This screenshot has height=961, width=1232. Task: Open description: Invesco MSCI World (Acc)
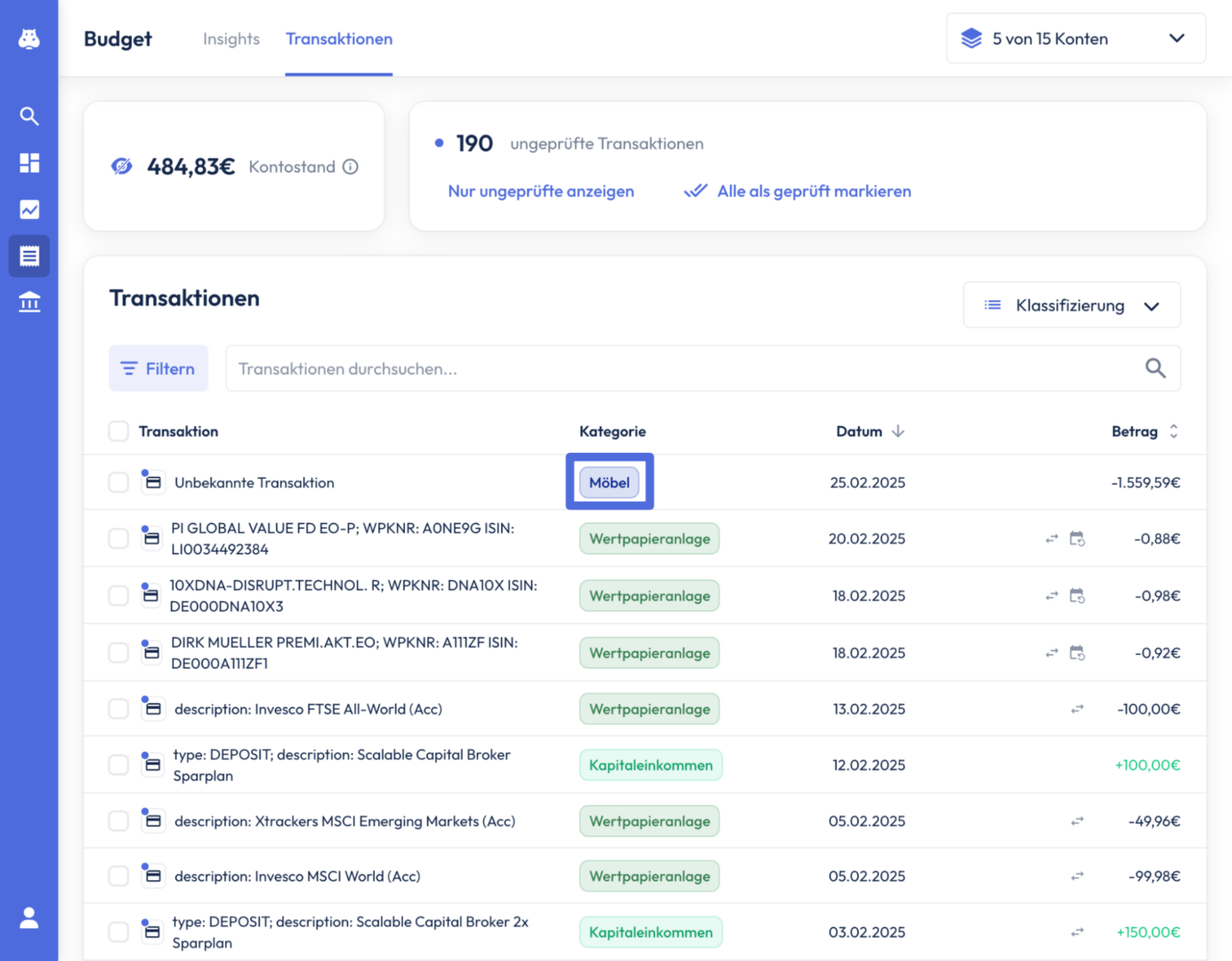pyautogui.click(x=297, y=876)
